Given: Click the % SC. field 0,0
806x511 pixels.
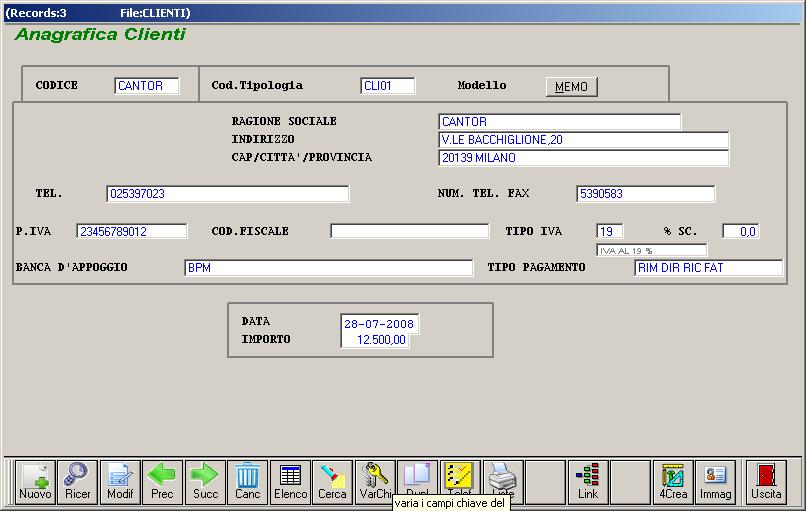Looking at the screenshot, I should [x=741, y=231].
